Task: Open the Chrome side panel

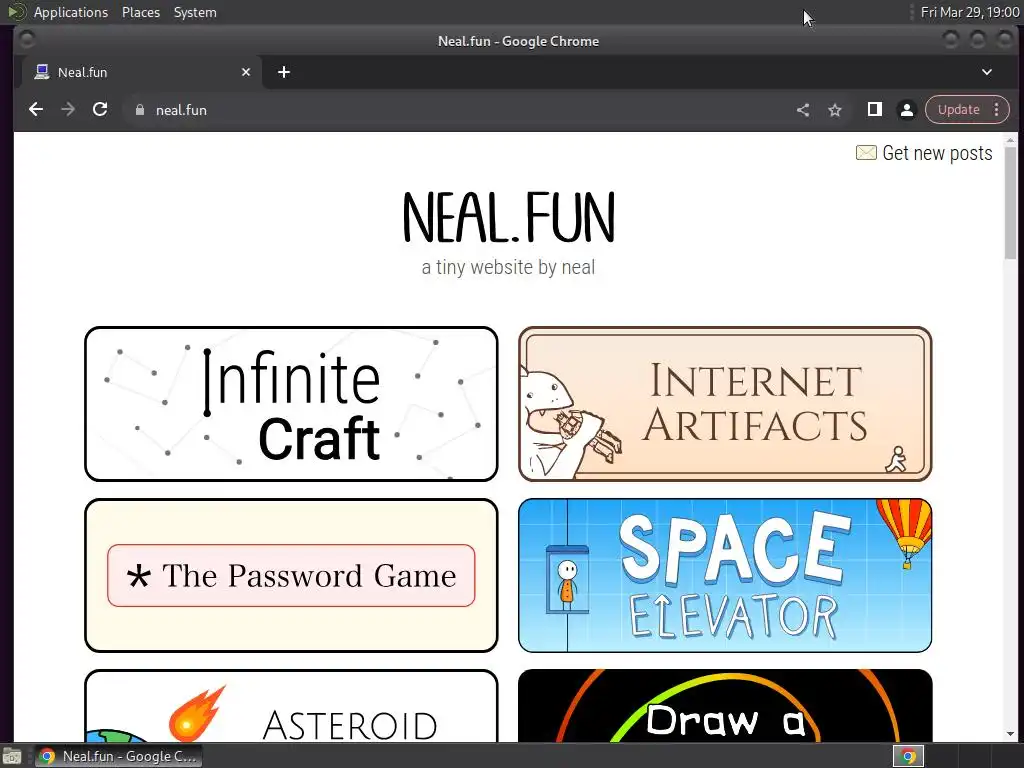Action: coord(874,110)
